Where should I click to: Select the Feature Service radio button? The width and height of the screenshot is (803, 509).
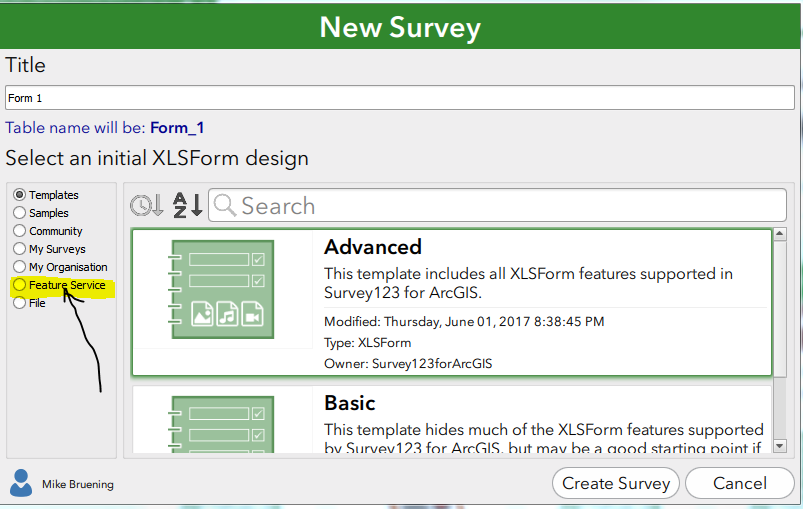pyautogui.click(x=20, y=285)
